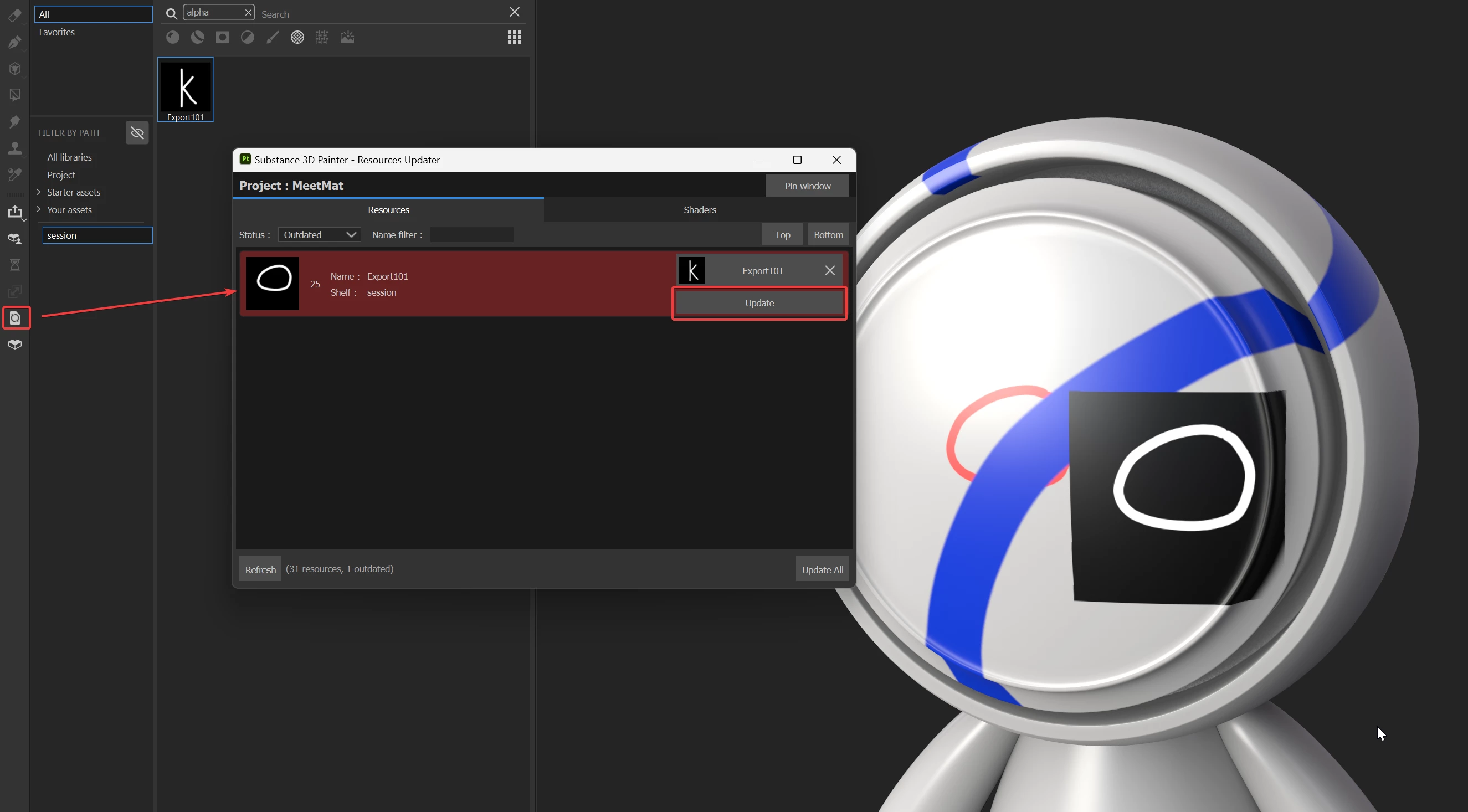Select the Clone stamp tool

pos(15,149)
